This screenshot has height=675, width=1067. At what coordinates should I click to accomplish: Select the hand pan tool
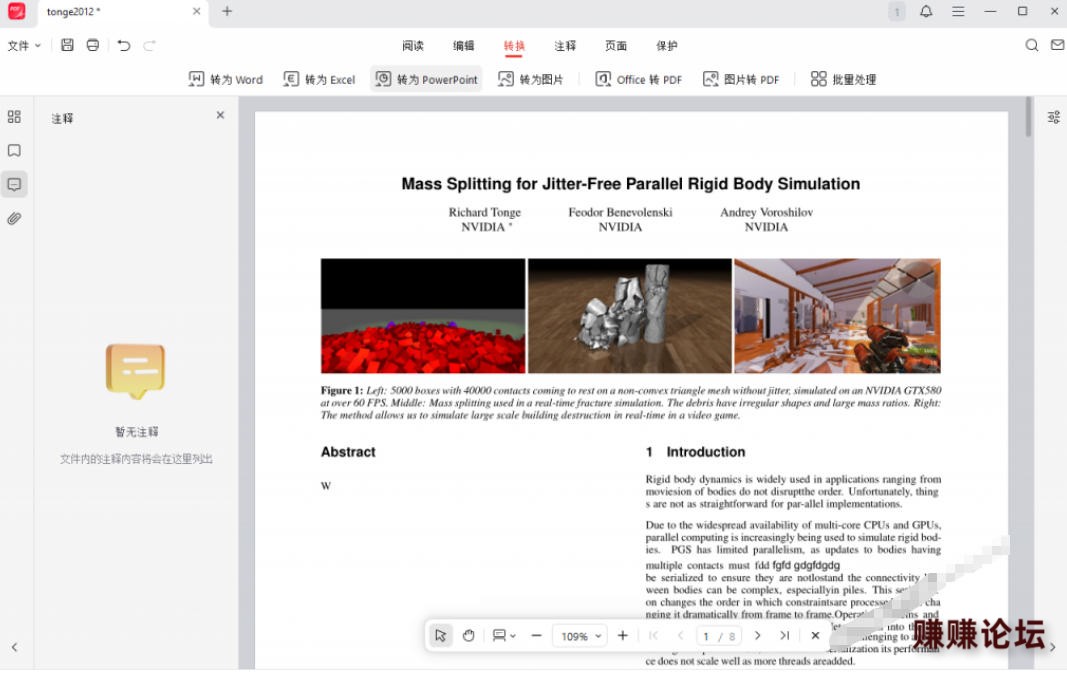click(469, 636)
